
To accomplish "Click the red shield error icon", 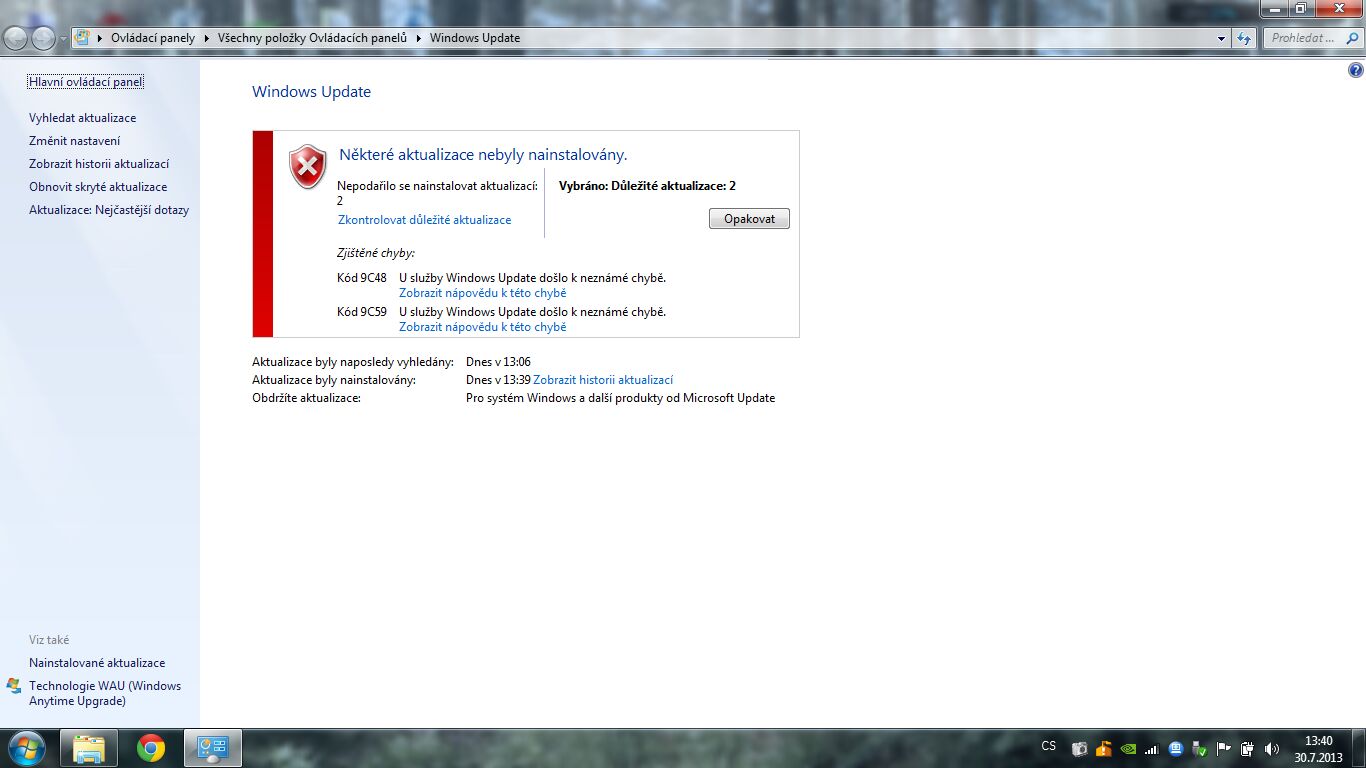I will (308, 167).
